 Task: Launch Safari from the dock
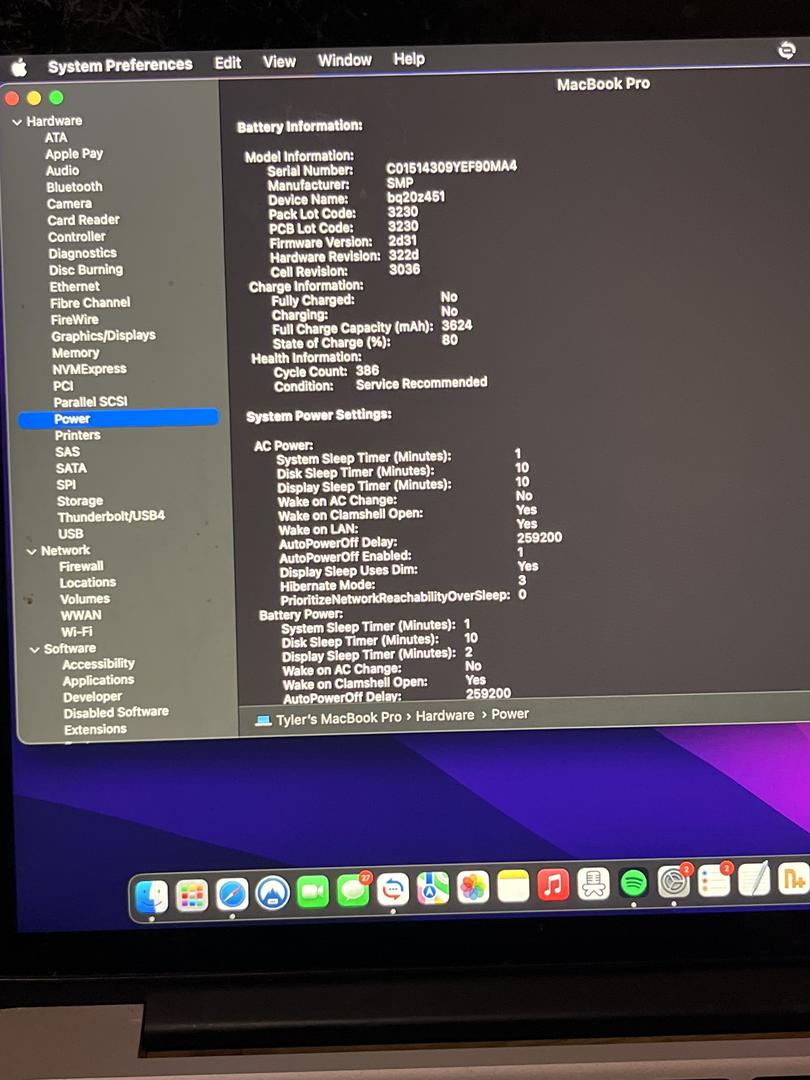232,895
